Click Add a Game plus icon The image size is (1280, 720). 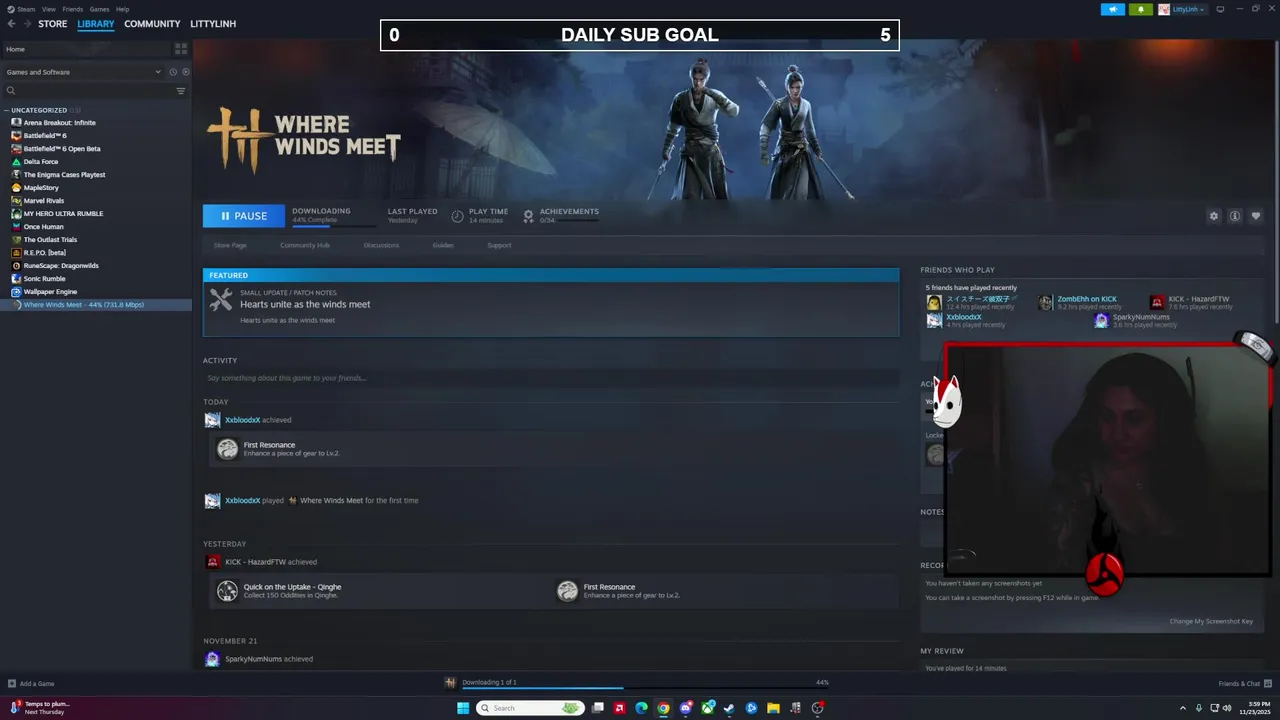[x=12, y=684]
